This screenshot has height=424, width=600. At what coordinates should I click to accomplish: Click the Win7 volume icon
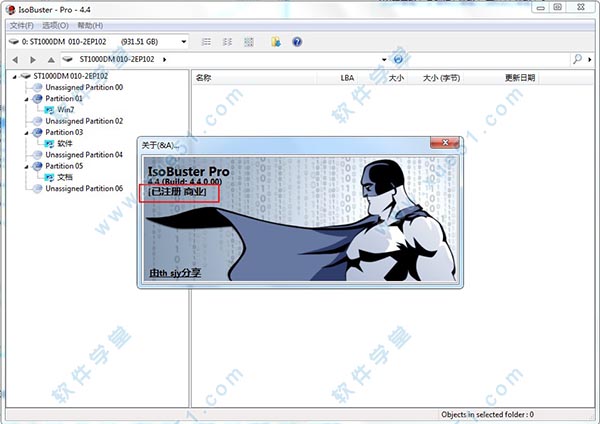(x=49, y=110)
